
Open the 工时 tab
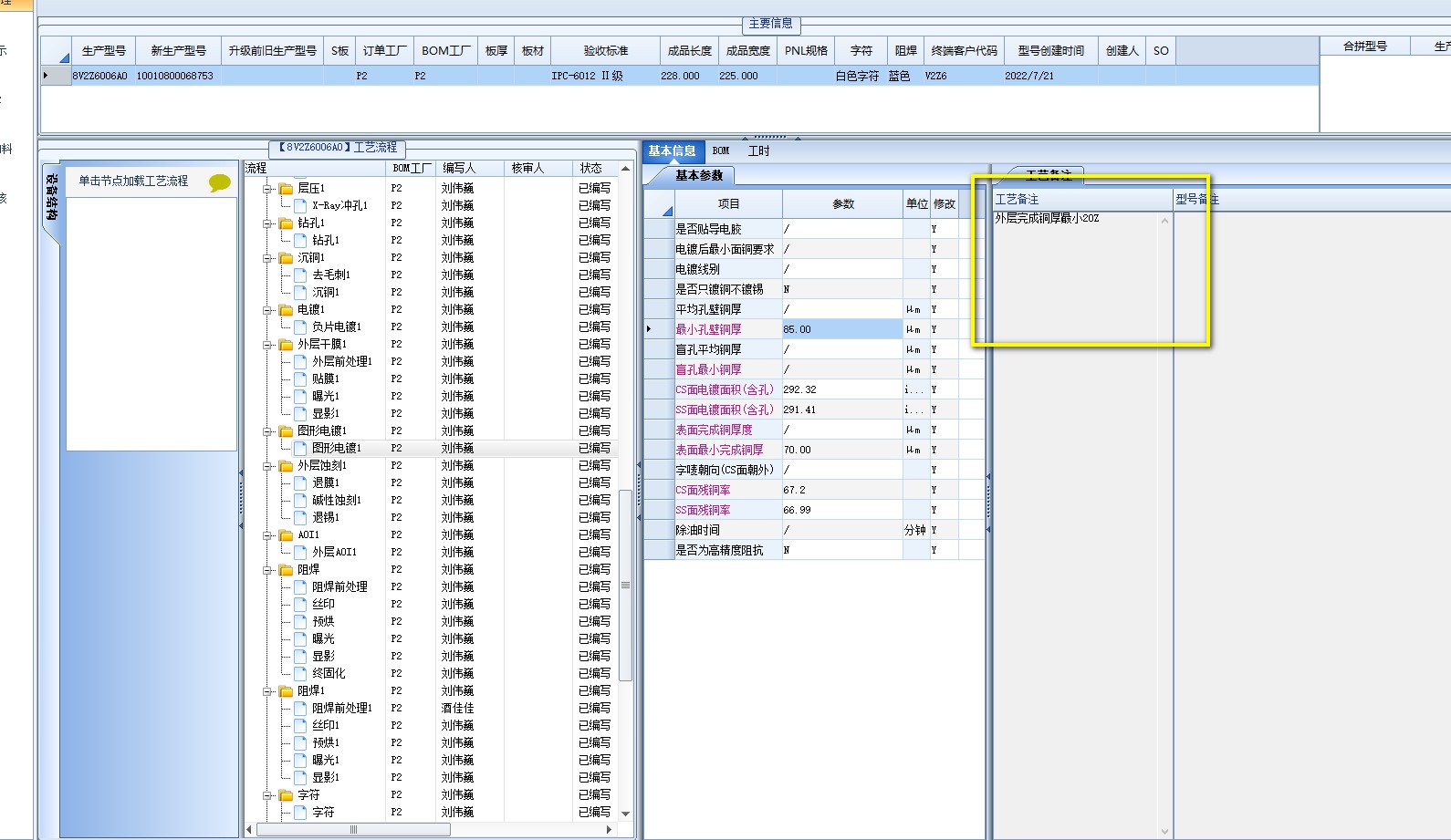point(759,151)
